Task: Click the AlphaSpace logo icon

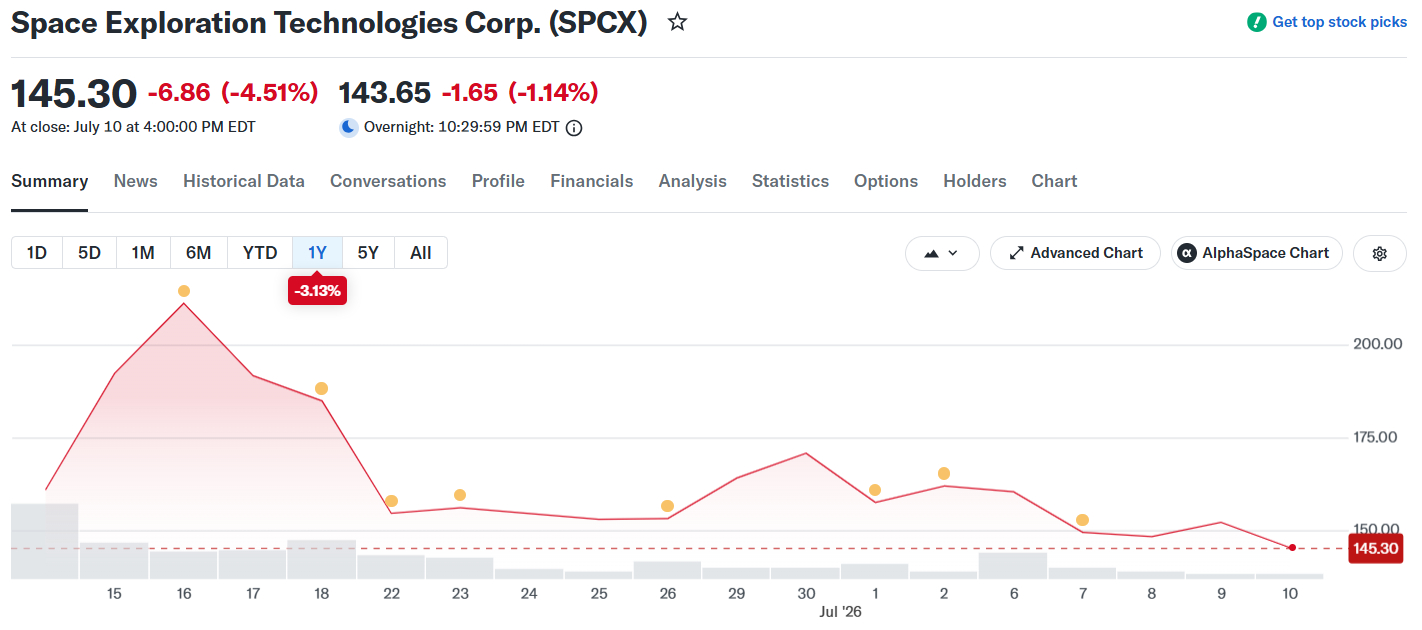Action: coord(1187,253)
